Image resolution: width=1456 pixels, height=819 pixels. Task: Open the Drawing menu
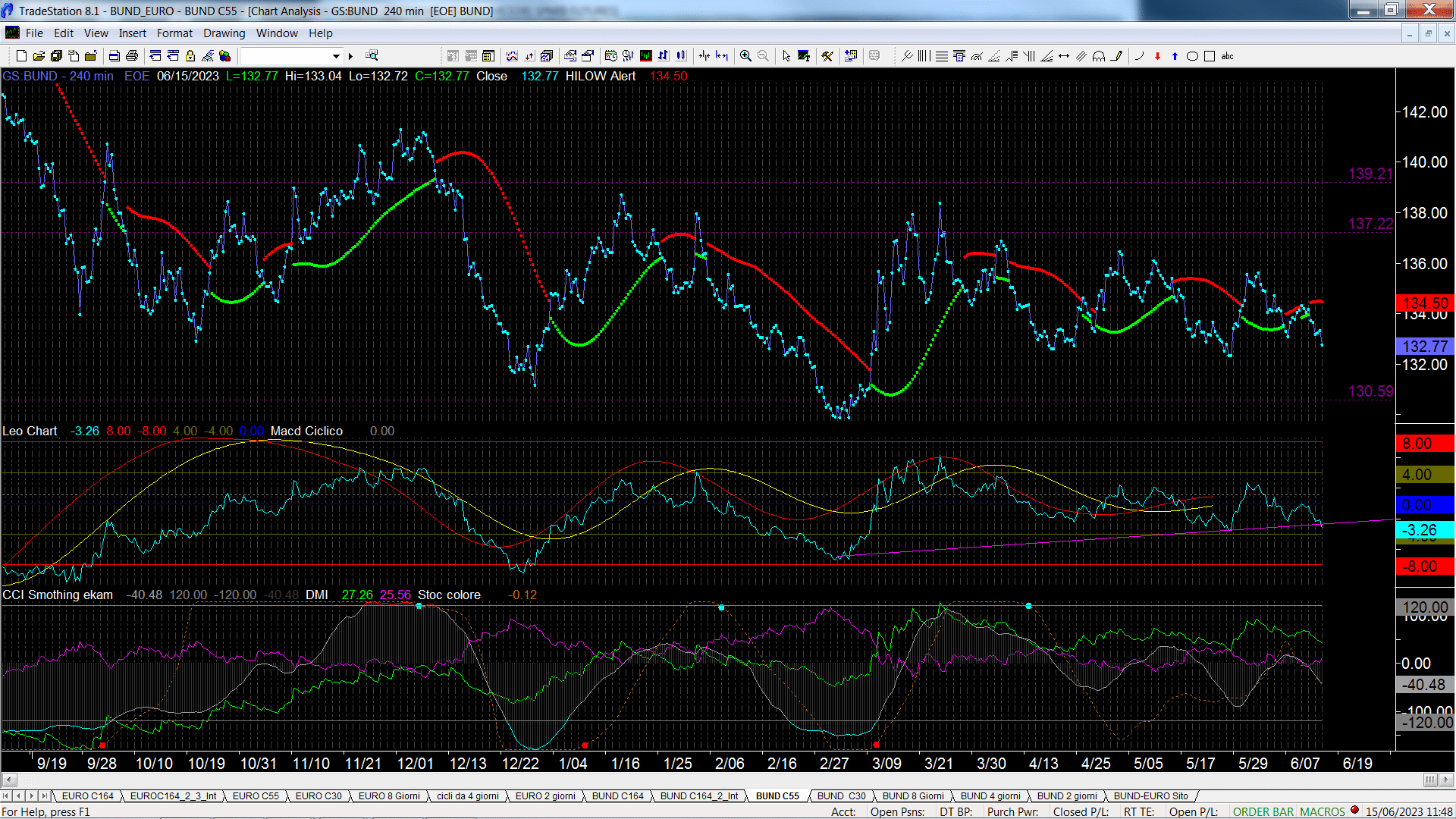coord(224,33)
